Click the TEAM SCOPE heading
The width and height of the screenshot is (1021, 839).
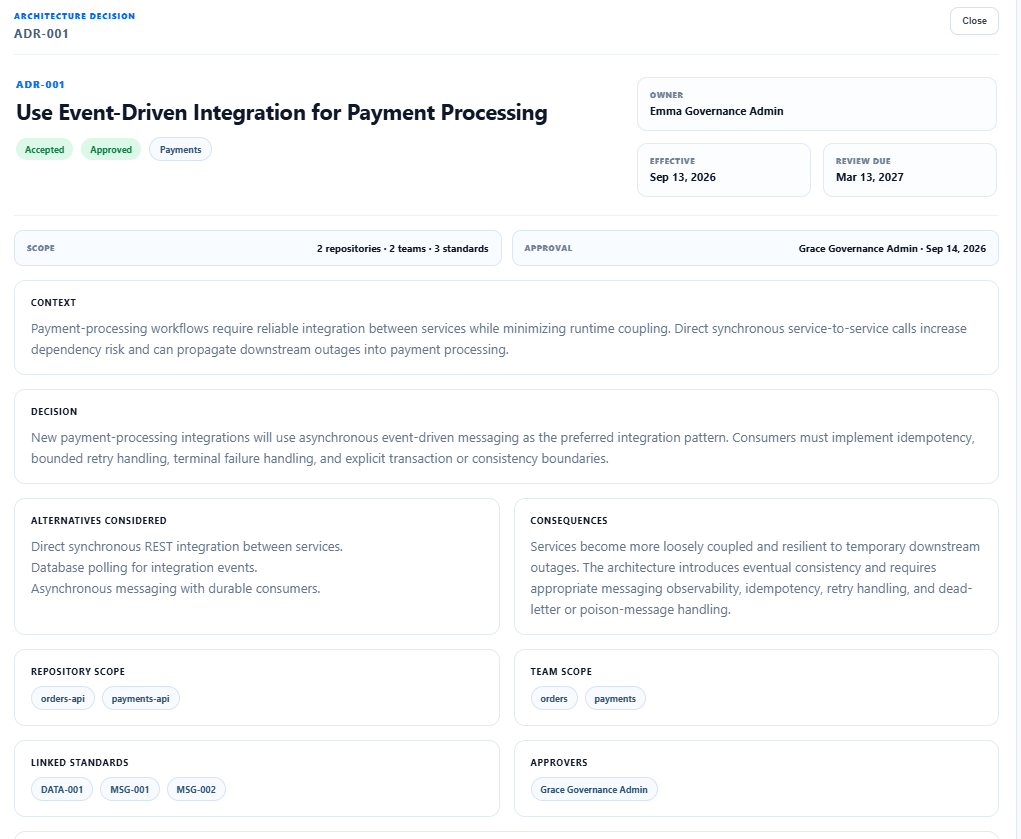(561, 672)
